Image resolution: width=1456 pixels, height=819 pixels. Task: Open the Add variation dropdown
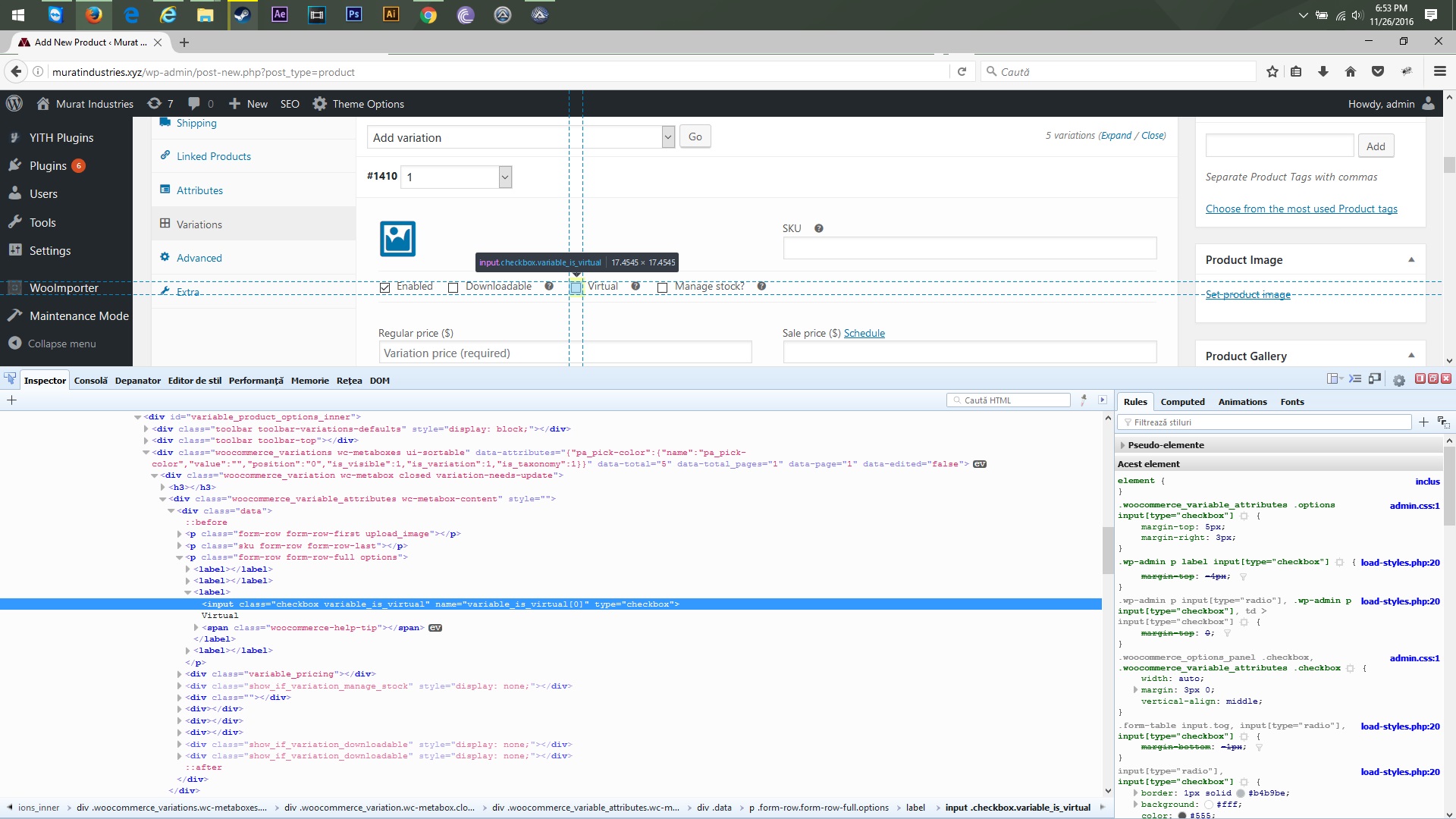click(x=521, y=137)
